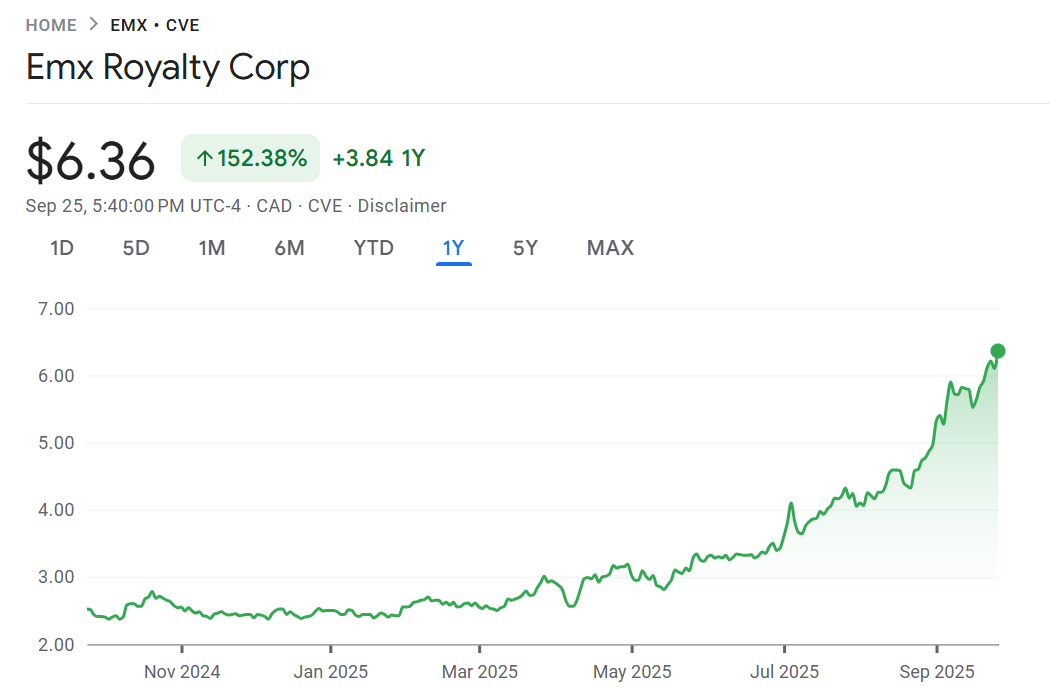Click the HOME breadcrumb link
Viewport: 1050px width, 699px height.
coord(51,25)
